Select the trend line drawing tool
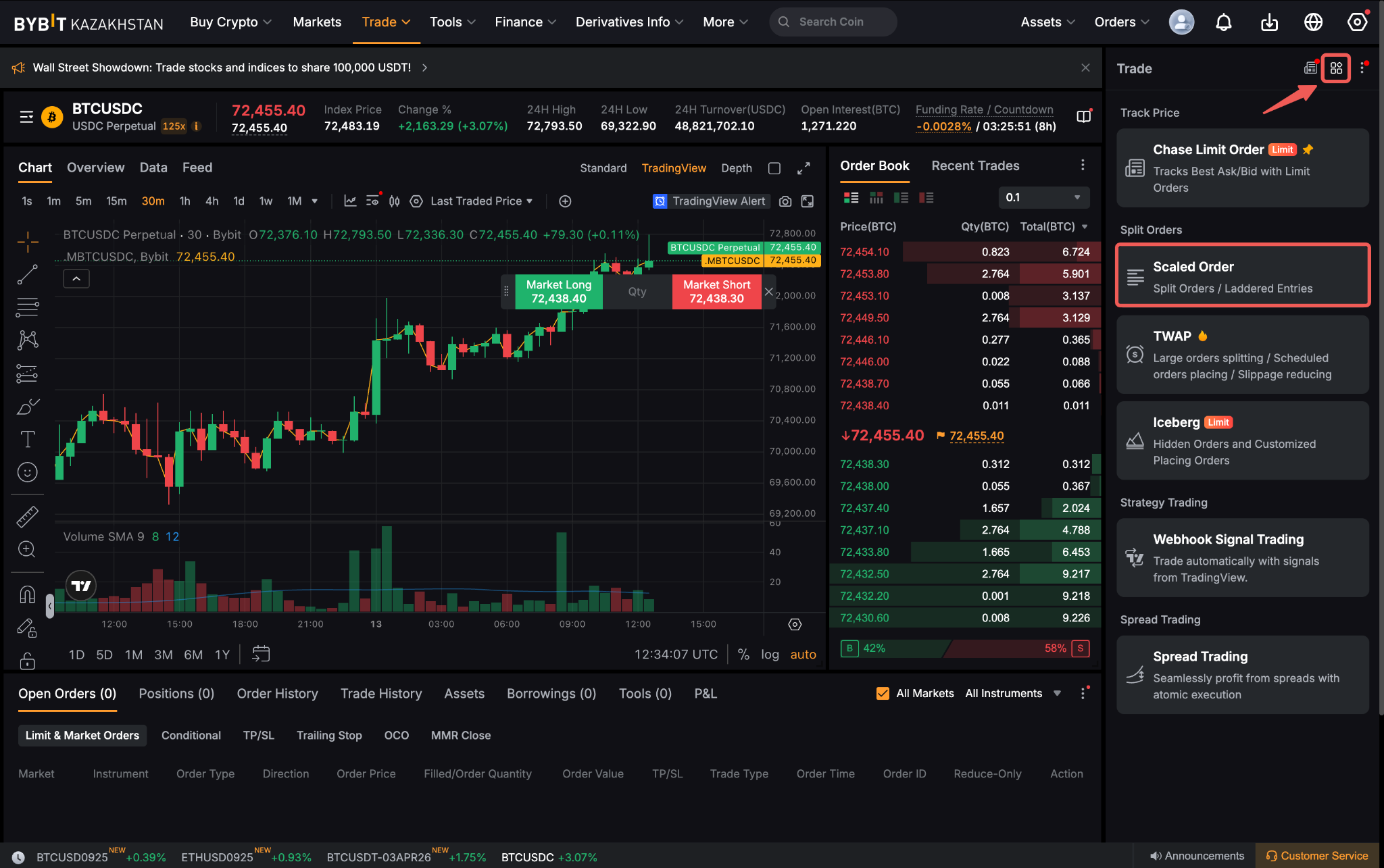Image resolution: width=1384 pixels, height=868 pixels. (x=27, y=274)
